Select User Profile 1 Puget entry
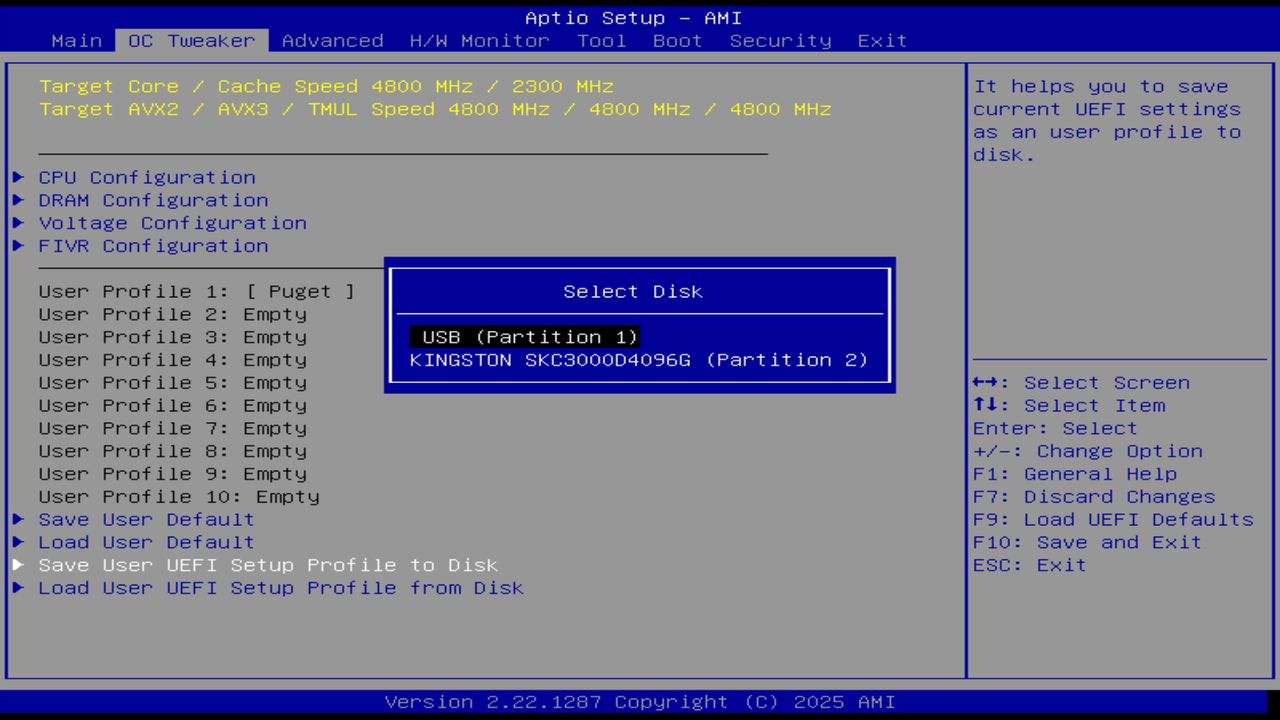This screenshot has width=1280, height=720. 196,292
